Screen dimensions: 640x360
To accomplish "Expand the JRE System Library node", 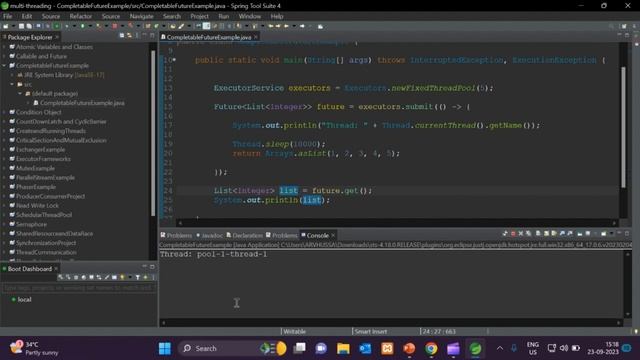I will tap(12, 75).
